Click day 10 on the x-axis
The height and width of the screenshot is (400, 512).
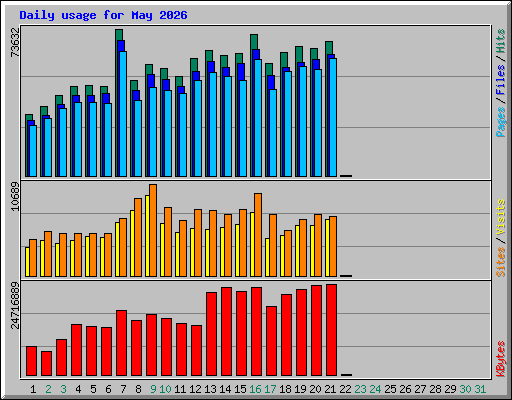(x=165, y=389)
